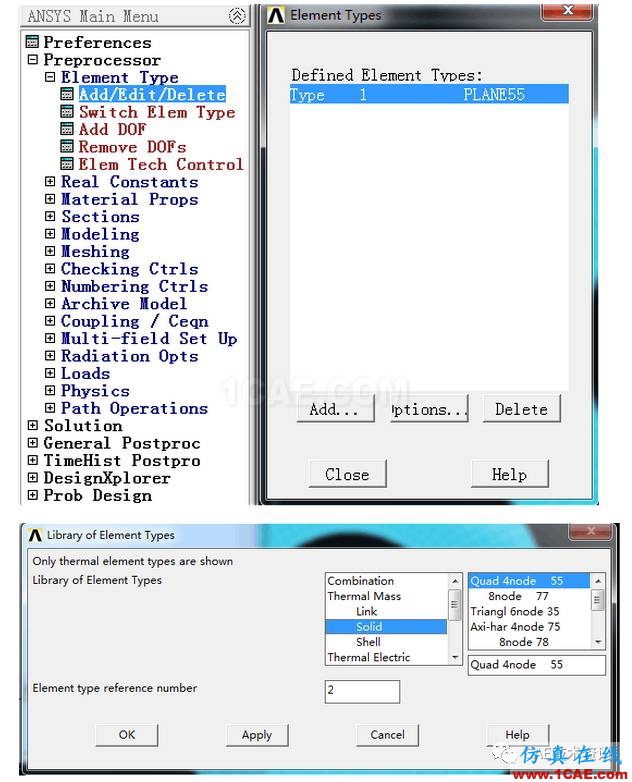Viewport: 632px width, 782px height.
Task: Expand the Material Props node
Action: pos(50,199)
